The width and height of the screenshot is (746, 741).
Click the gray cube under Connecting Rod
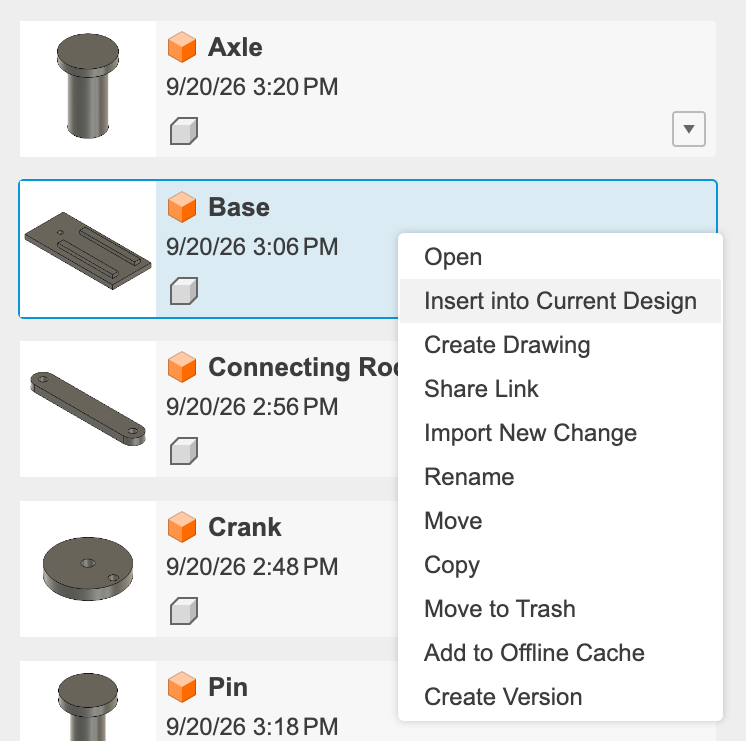point(184,451)
